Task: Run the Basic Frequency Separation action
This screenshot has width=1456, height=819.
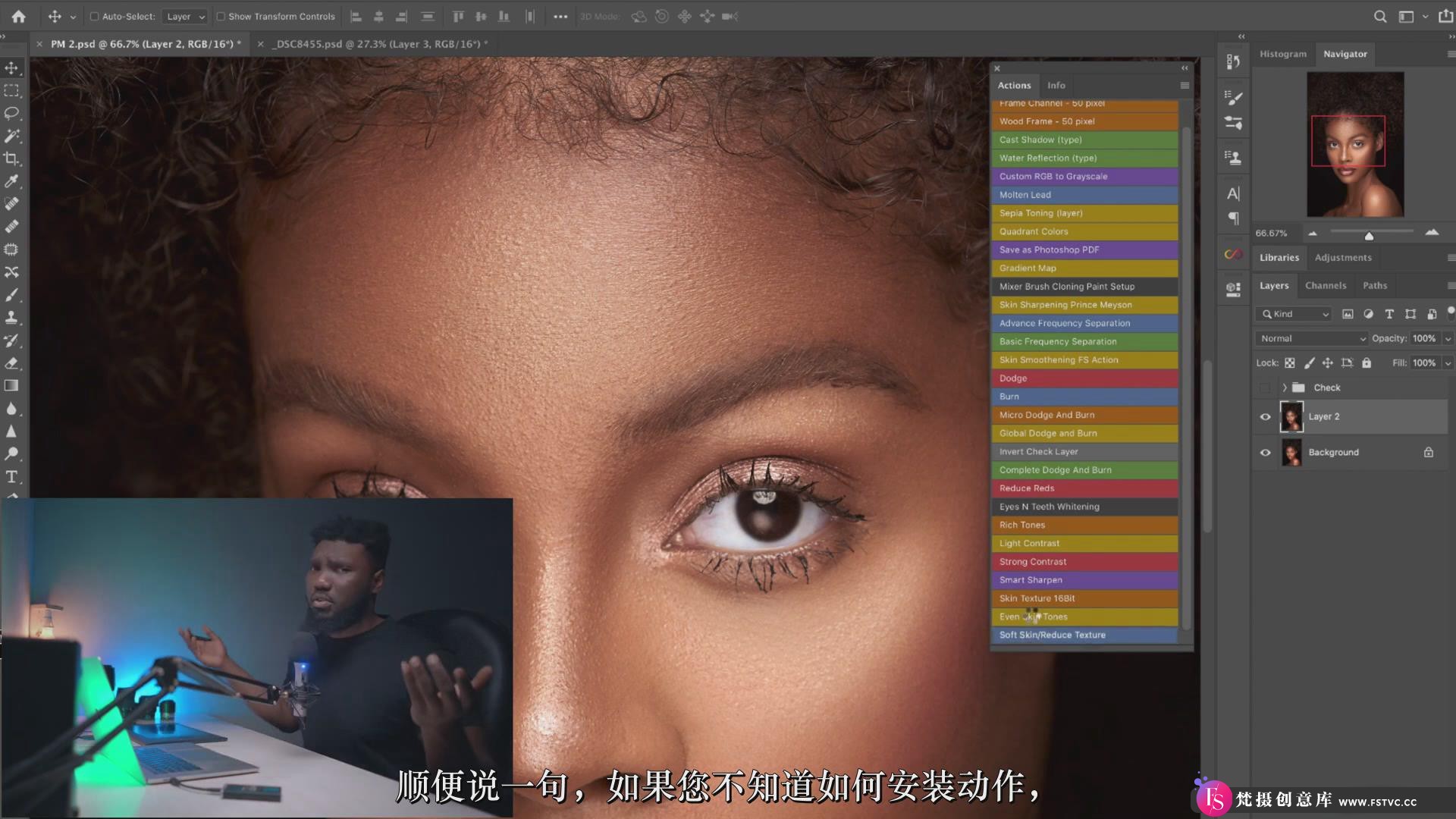Action: point(1084,342)
